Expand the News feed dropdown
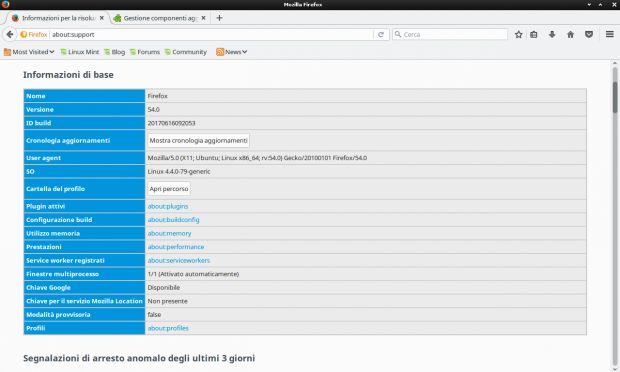620x372 pixels. (x=231, y=52)
